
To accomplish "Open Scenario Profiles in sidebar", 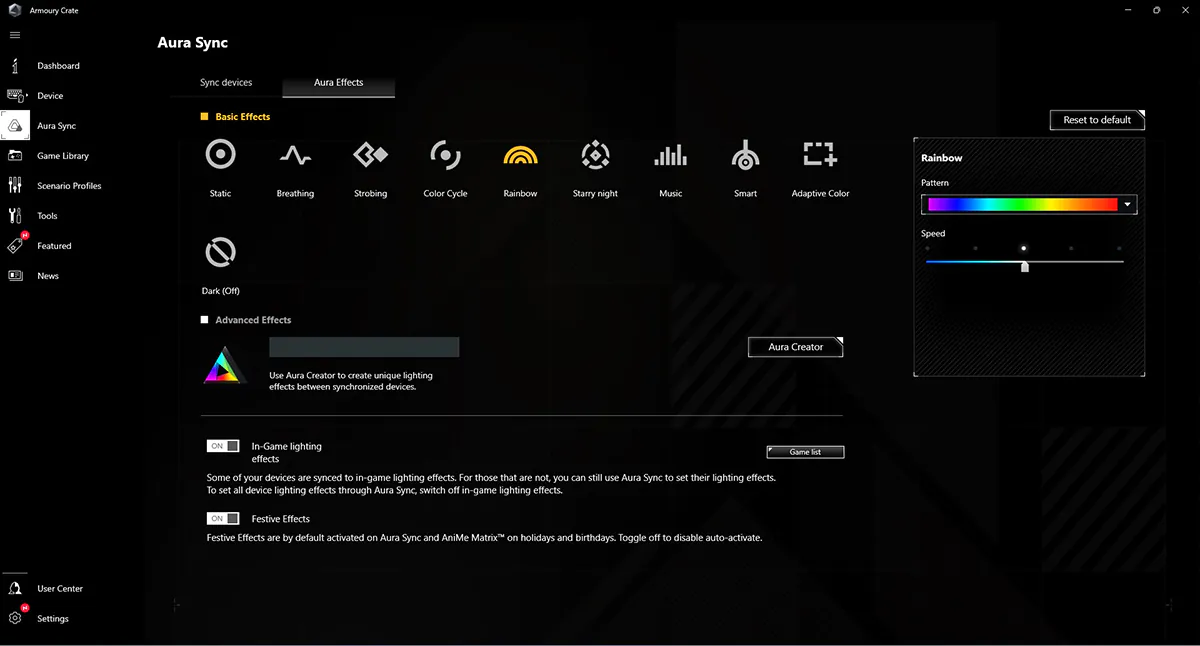I will coord(69,186).
